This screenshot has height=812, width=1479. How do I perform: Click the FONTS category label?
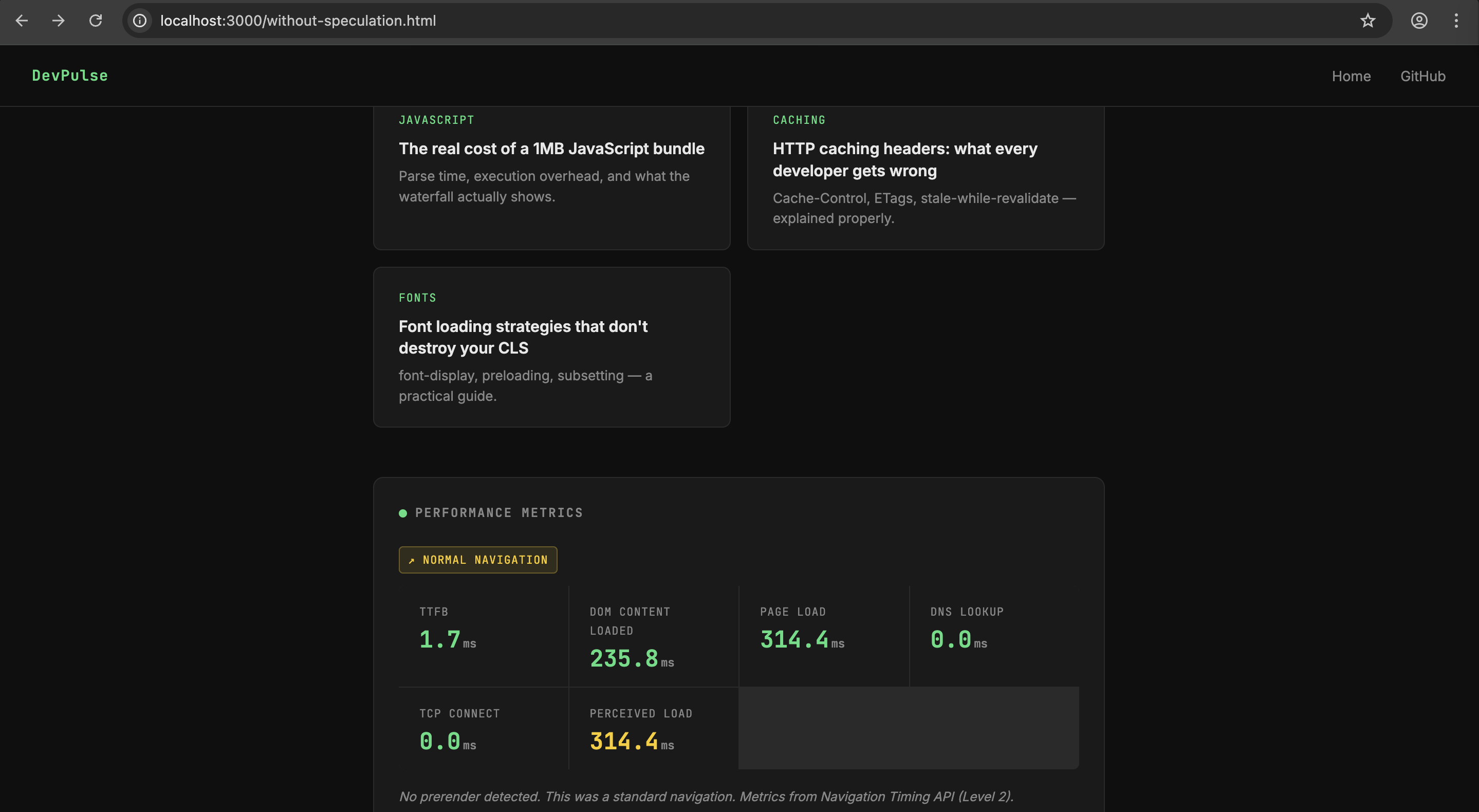[417, 298]
